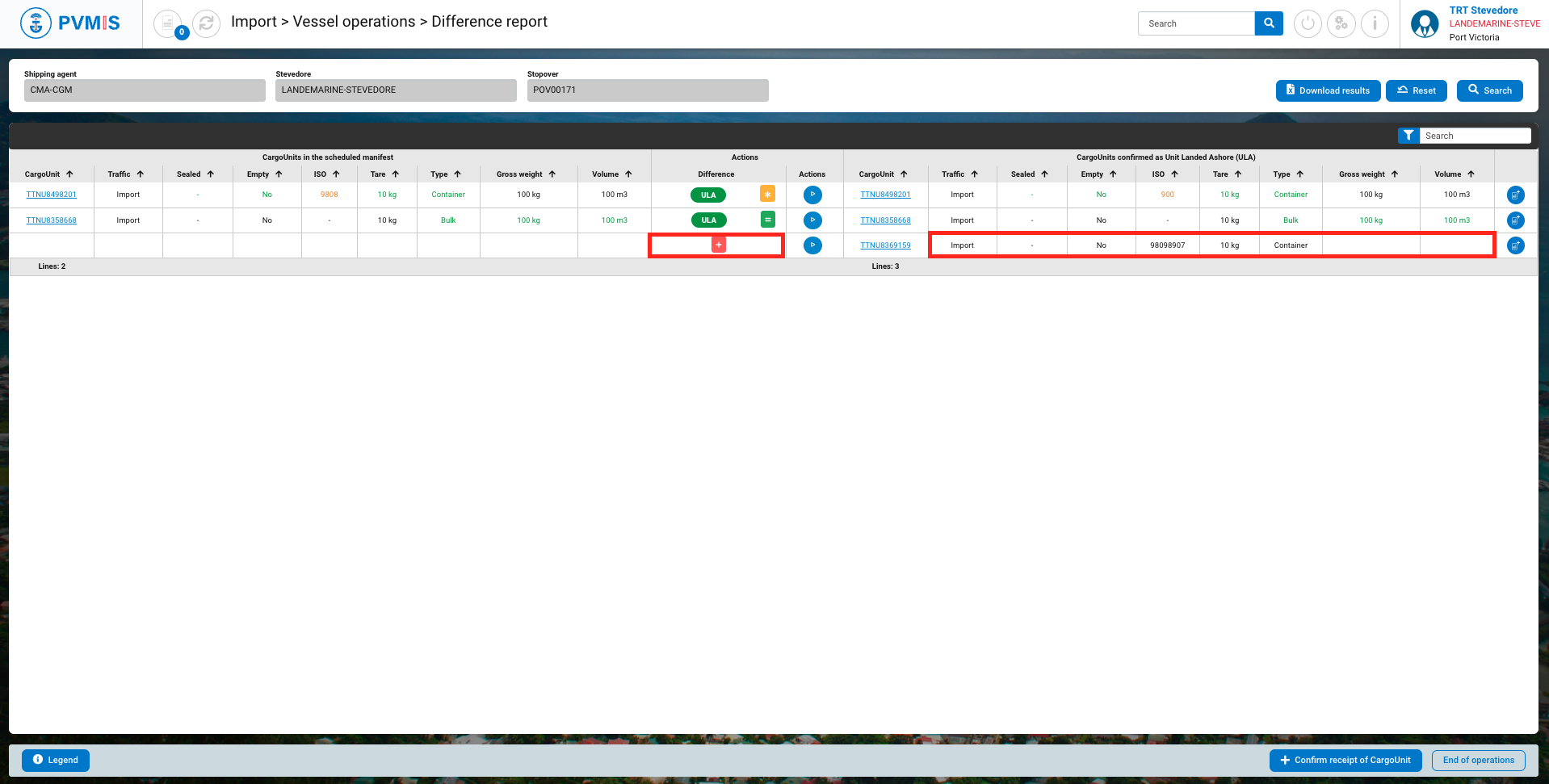Click the Reset button
This screenshot has width=1549, height=784.
(x=1416, y=90)
